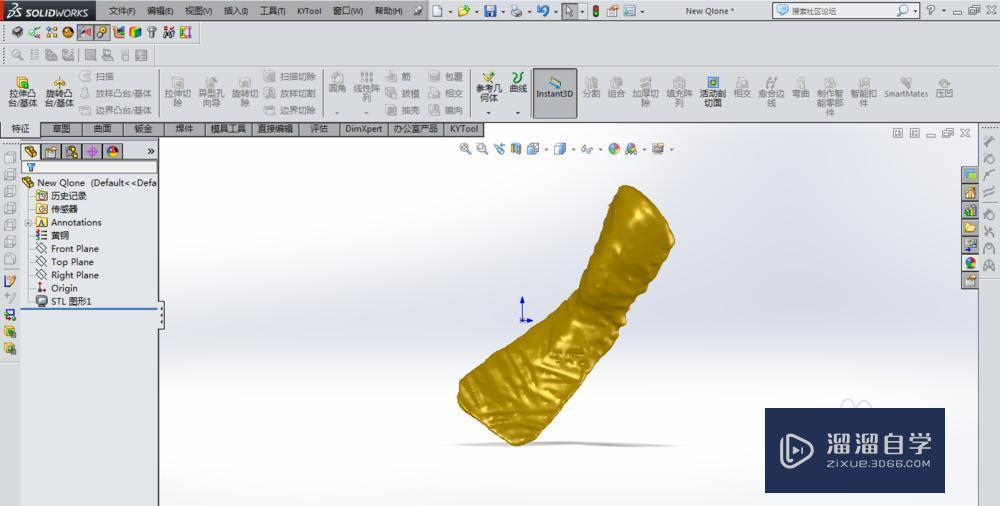Toggle the highlighted red flag icon in top toolbar
This screenshot has height=506, width=1000.
[x=85, y=32]
